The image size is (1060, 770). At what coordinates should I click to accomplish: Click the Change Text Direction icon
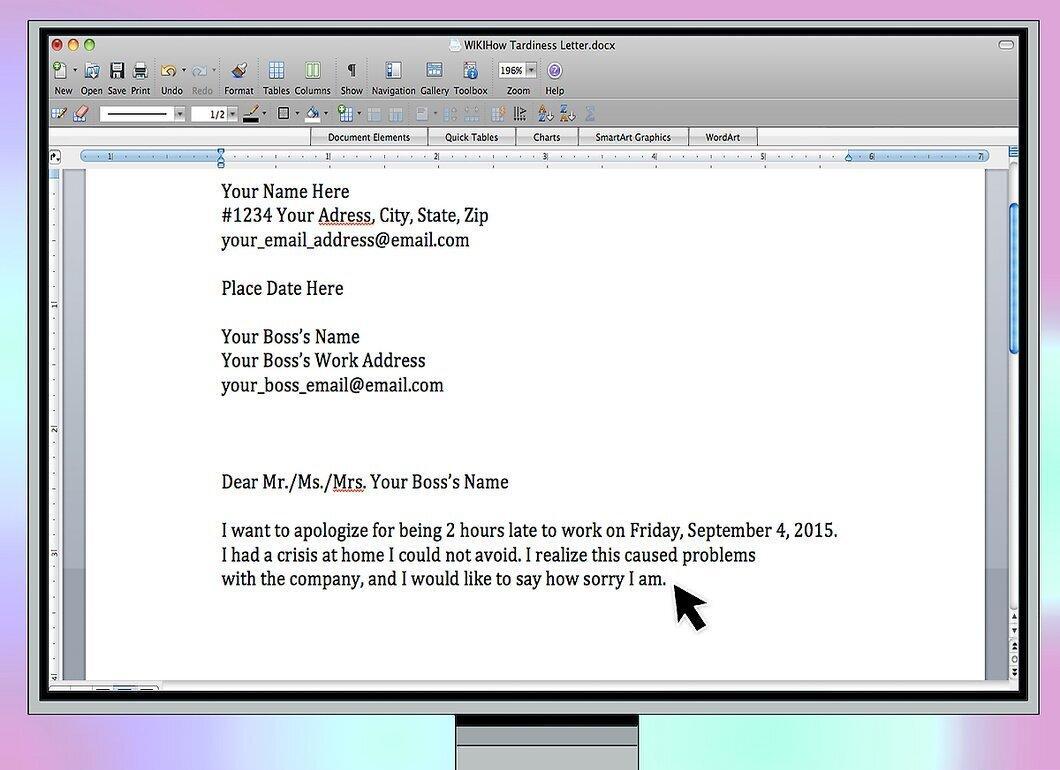click(x=519, y=114)
